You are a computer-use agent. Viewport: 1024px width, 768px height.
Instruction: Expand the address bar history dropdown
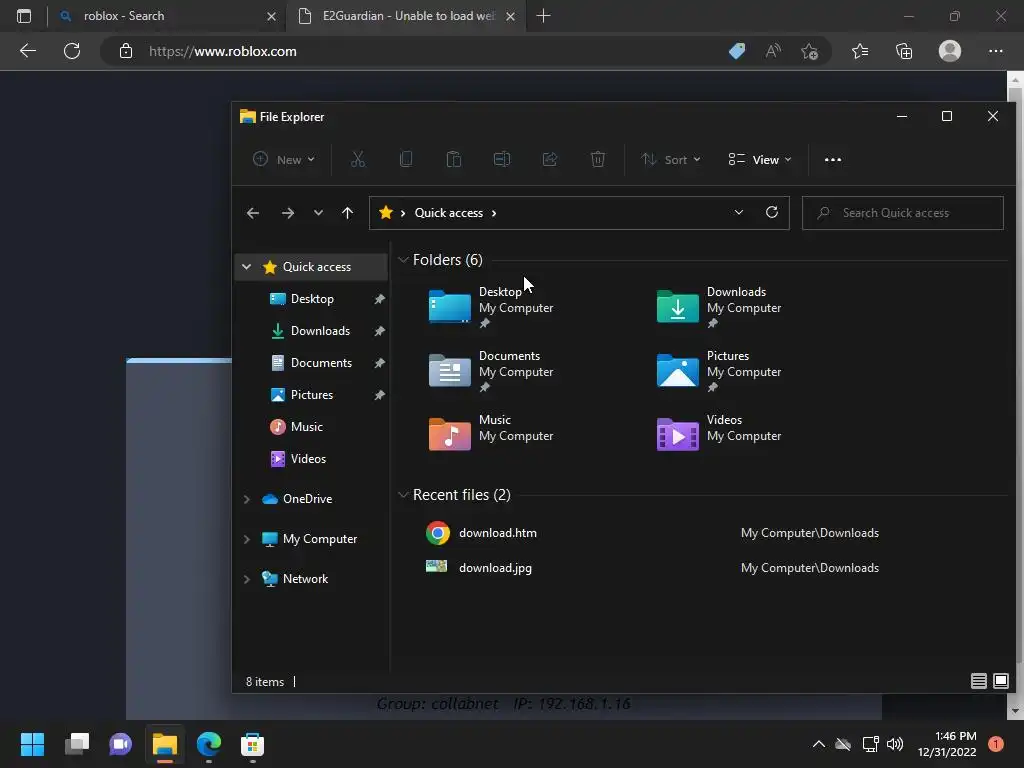point(739,212)
